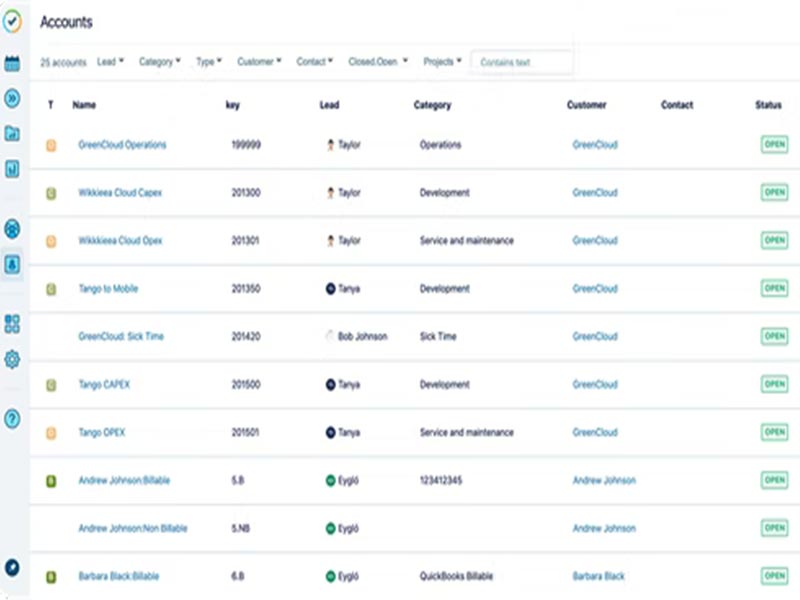The height and width of the screenshot is (600, 800).
Task: Toggle the OPEN status badge for GreenCloud Operations
Action: click(773, 144)
